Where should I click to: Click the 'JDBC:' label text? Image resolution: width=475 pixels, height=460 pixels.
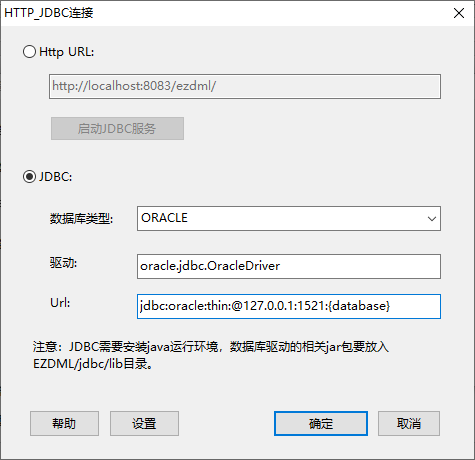[56, 177]
